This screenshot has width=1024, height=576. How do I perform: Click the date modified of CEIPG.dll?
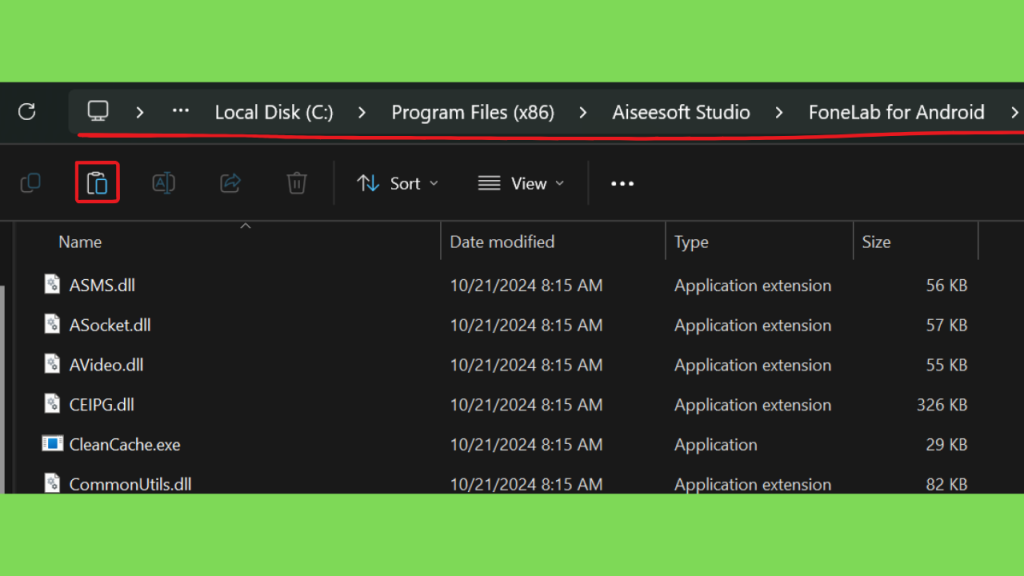(x=526, y=405)
